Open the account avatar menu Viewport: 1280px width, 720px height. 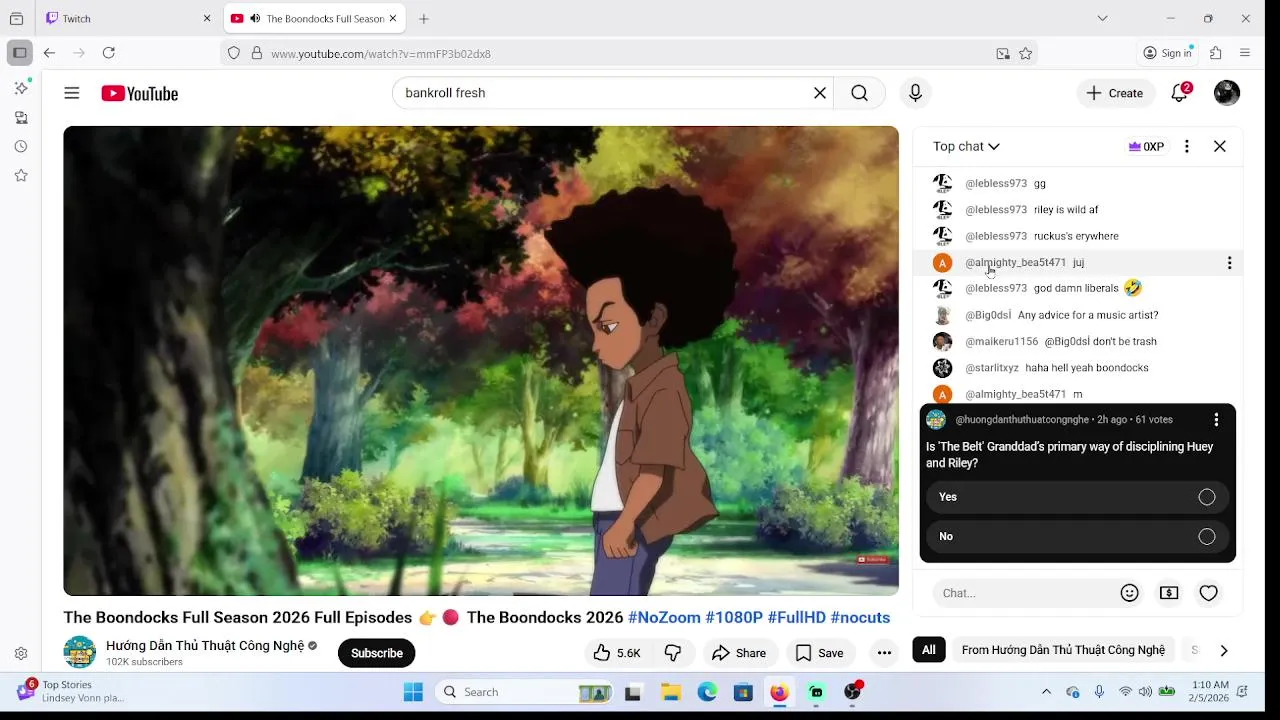point(1227,93)
